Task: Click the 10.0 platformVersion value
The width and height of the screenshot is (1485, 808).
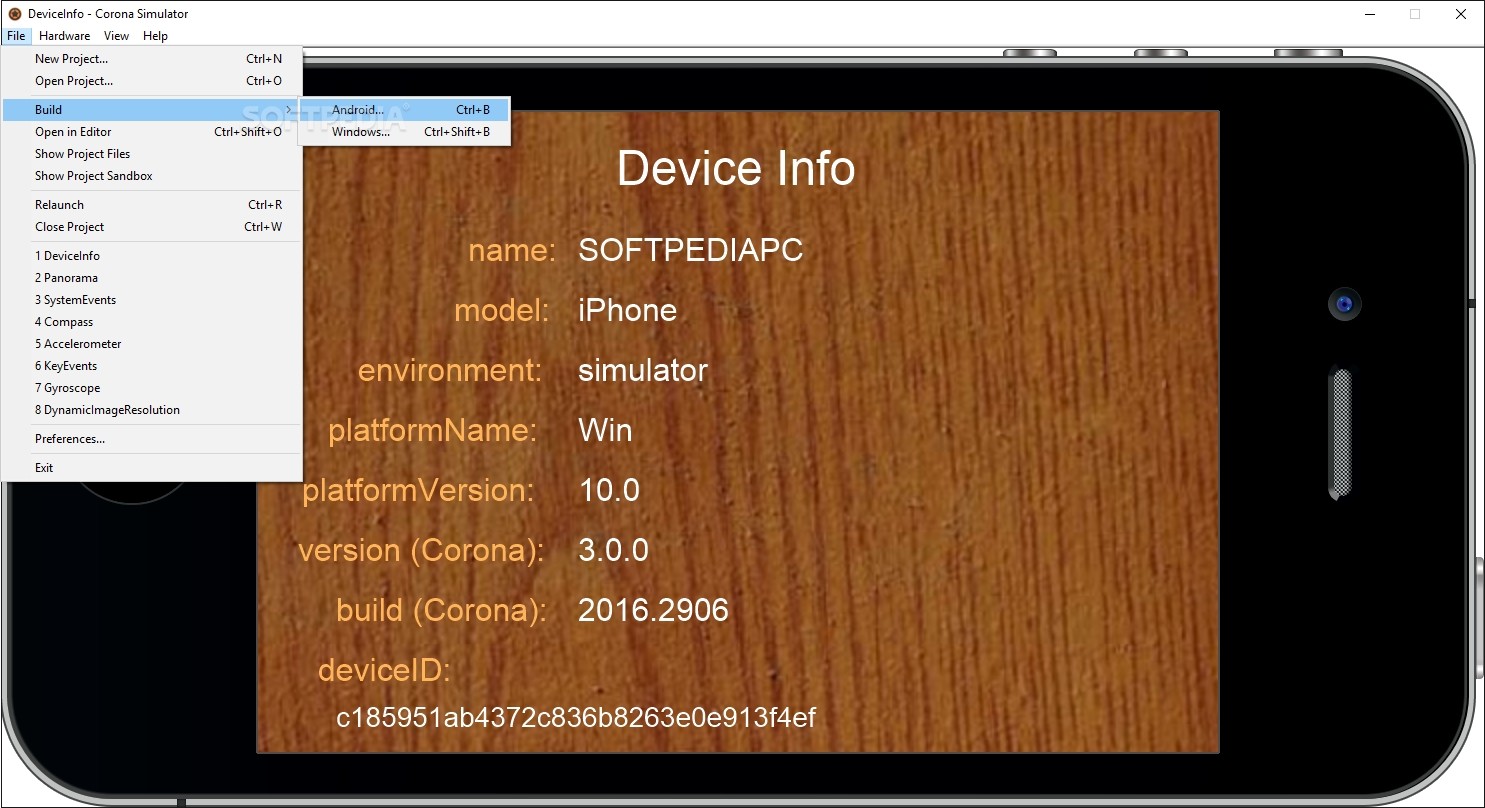Action: 609,490
